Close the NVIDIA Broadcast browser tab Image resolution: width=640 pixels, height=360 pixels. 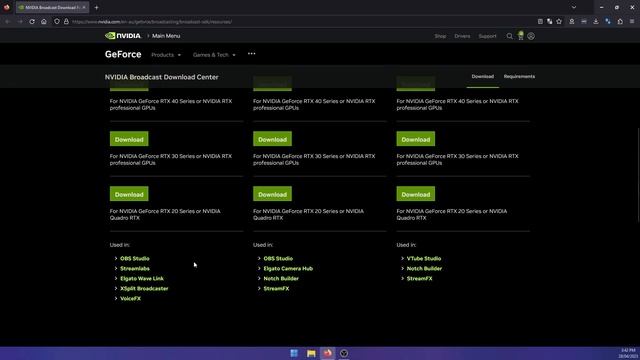(84, 7)
